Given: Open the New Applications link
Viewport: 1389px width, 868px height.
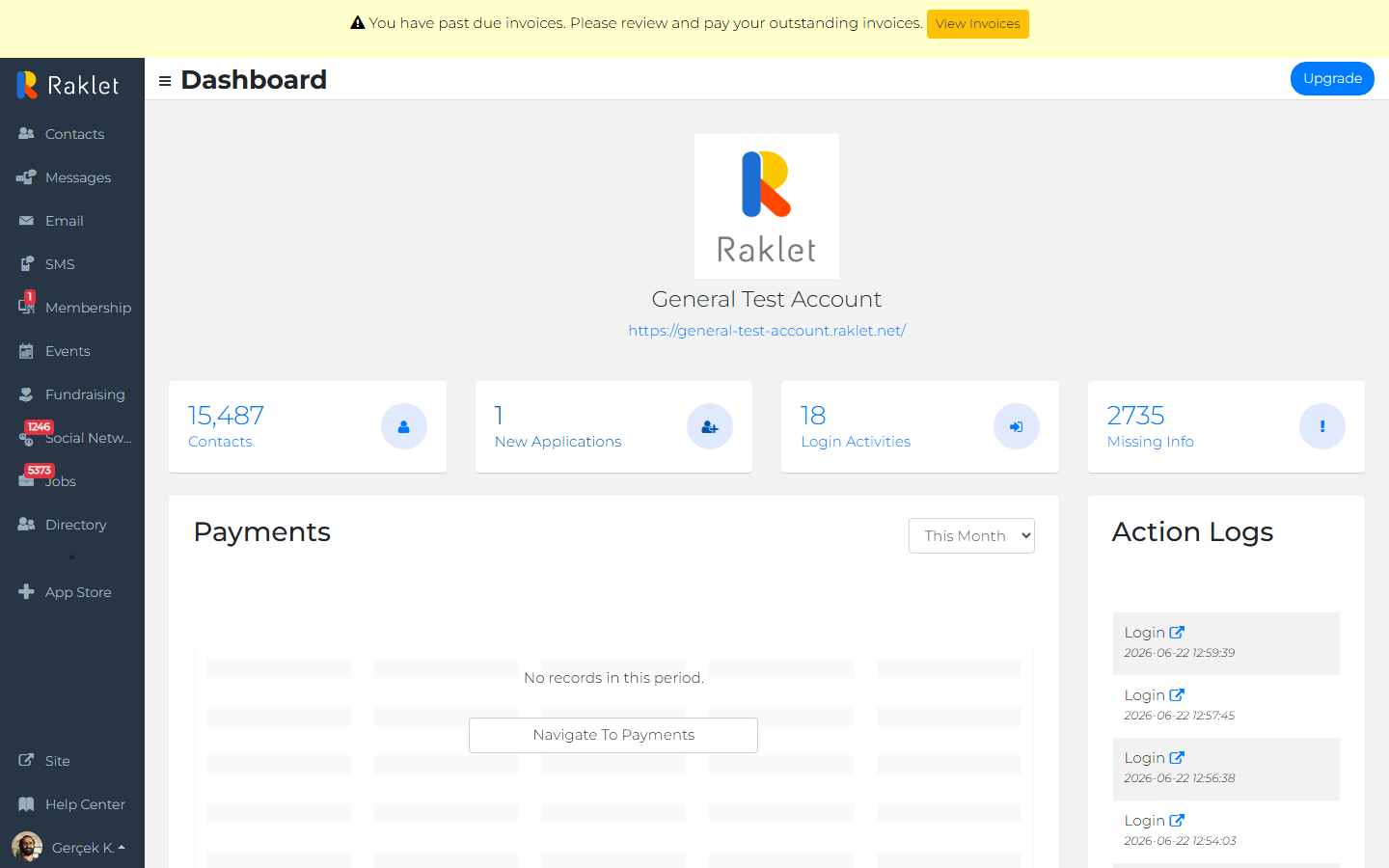Looking at the screenshot, I should coord(558,426).
